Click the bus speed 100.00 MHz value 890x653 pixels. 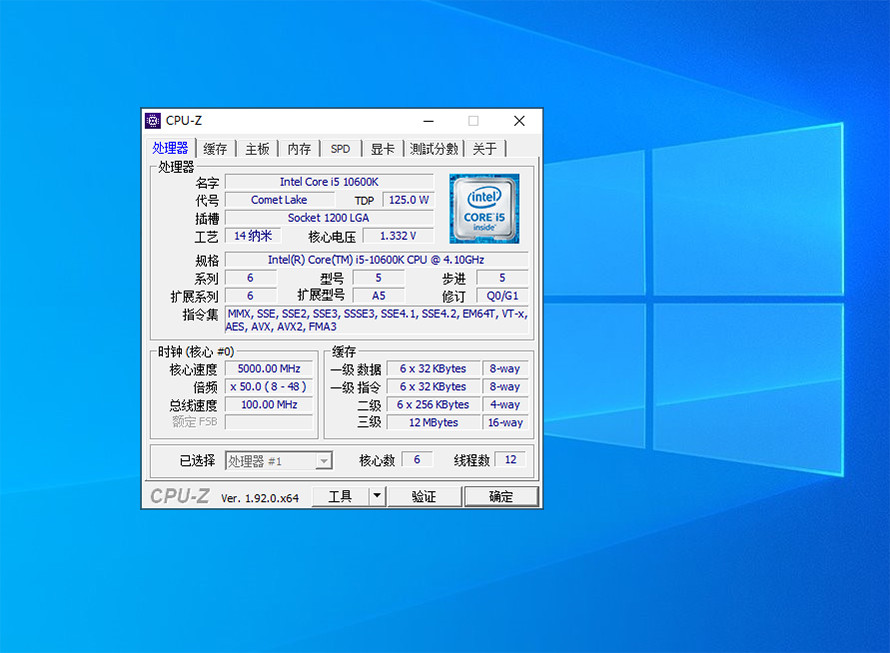[x=269, y=404]
